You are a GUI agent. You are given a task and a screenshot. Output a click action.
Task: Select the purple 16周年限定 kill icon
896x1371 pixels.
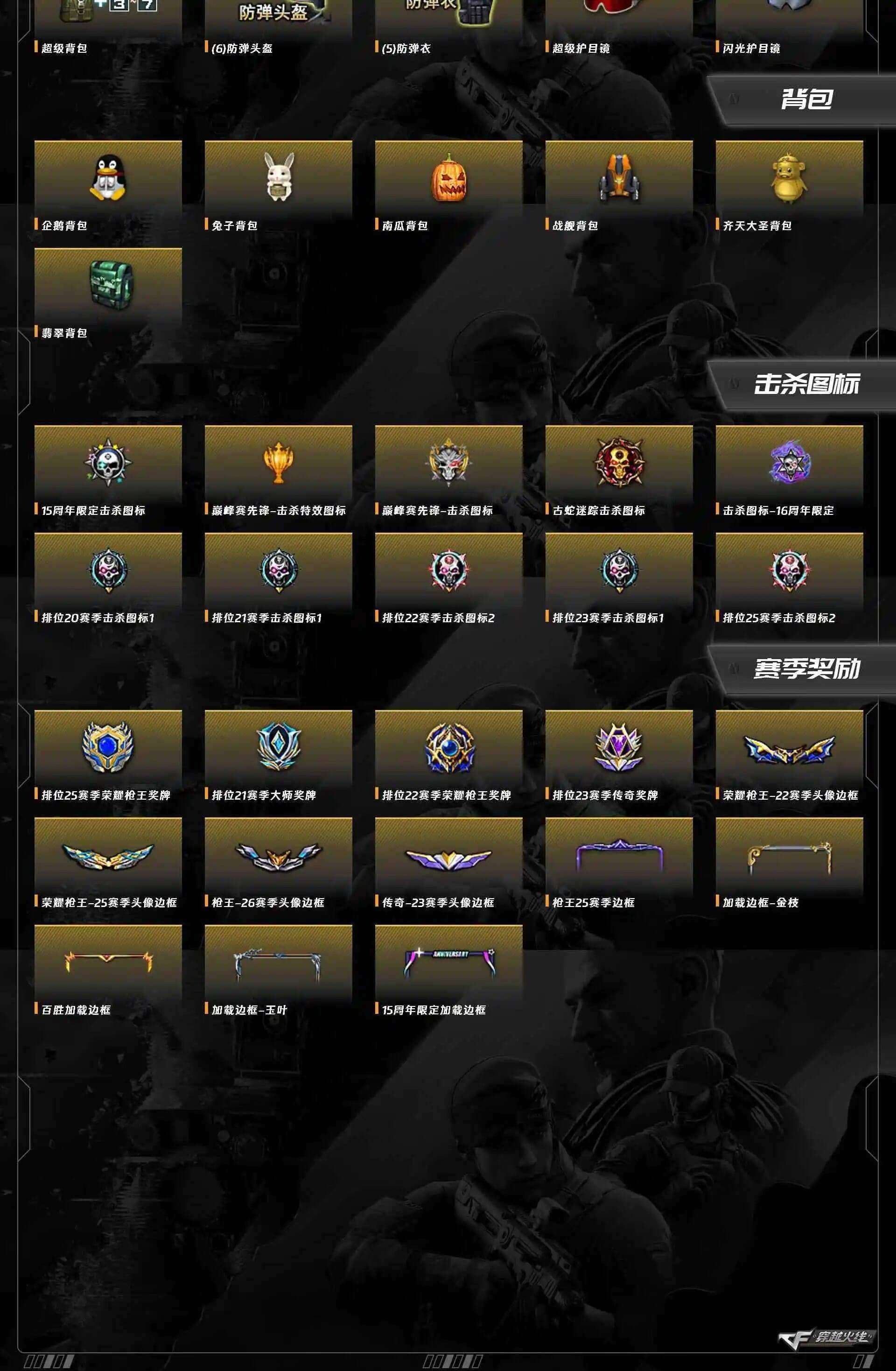790,462
